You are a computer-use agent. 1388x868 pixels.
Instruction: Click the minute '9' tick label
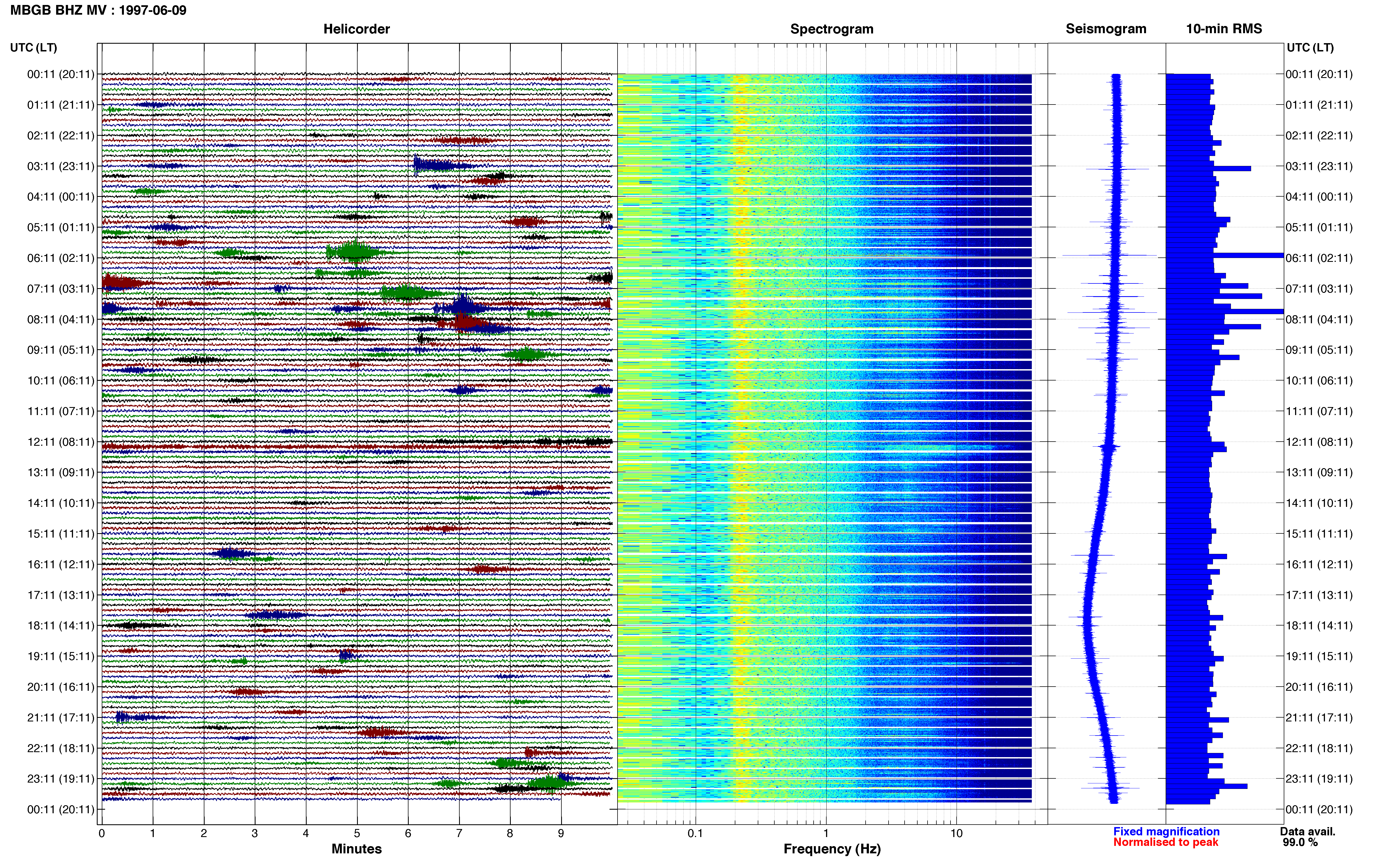tap(561, 833)
